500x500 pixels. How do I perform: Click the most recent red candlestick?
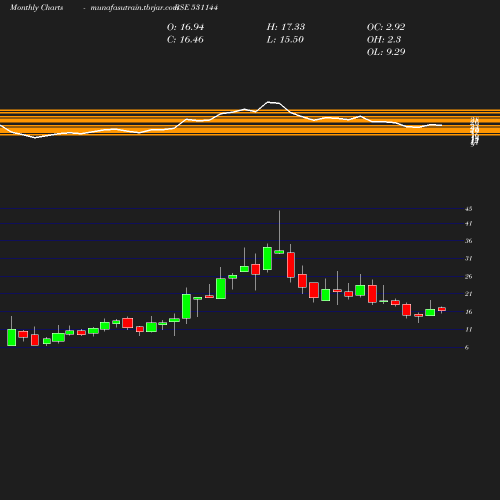(442, 309)
